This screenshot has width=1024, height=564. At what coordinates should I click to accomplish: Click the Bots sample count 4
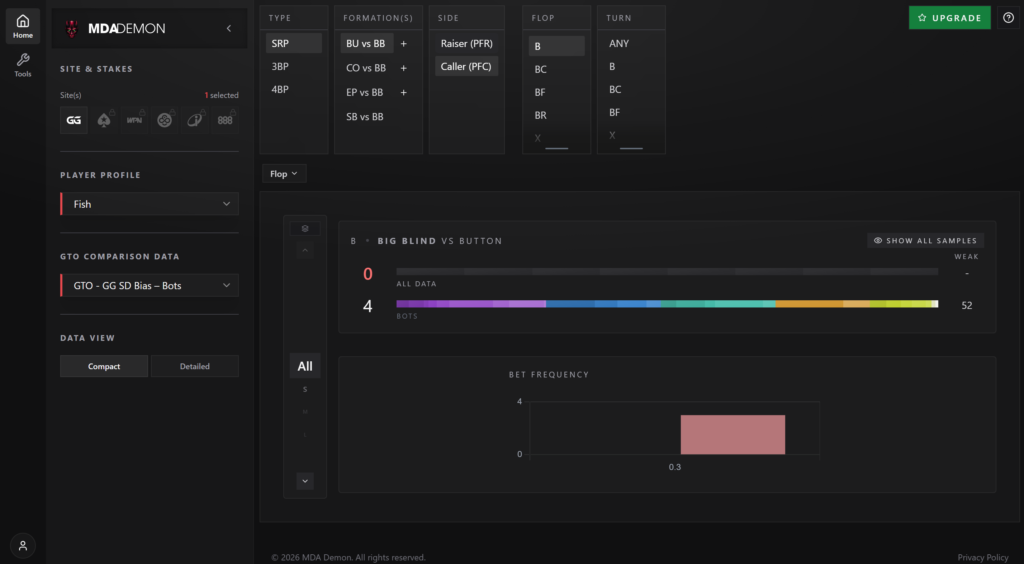pos(368,306)
